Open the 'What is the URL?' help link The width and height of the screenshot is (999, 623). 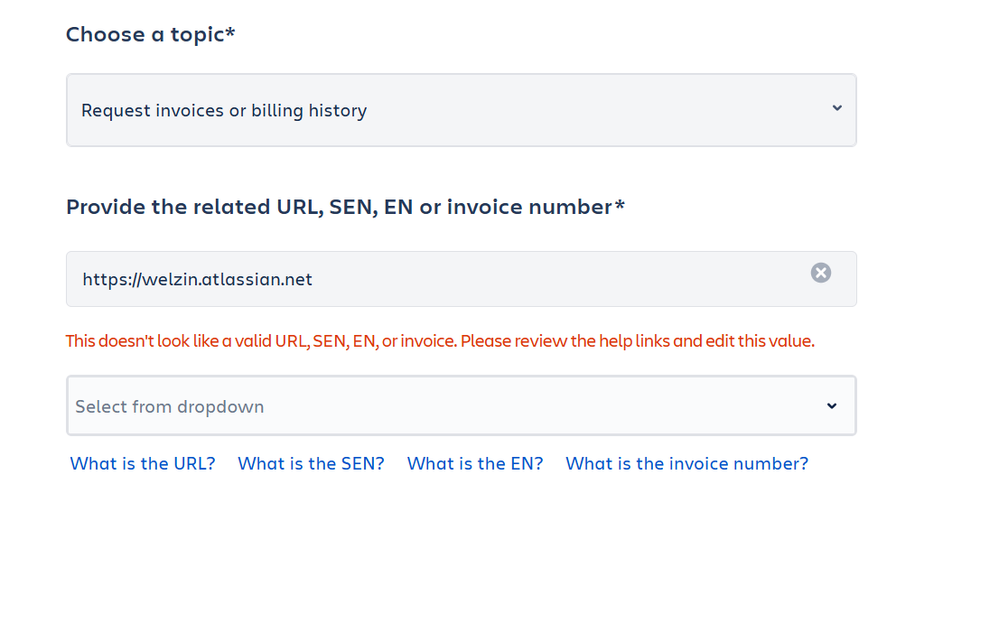pos(143,463)
